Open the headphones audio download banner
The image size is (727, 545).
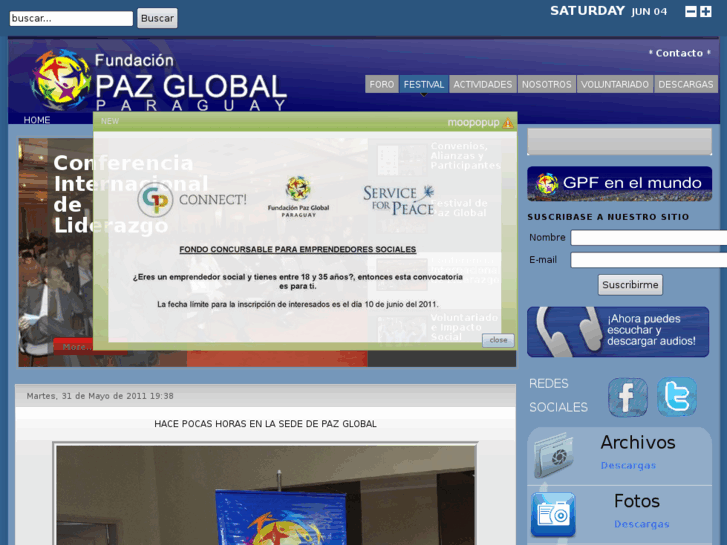tap(618, 332)
